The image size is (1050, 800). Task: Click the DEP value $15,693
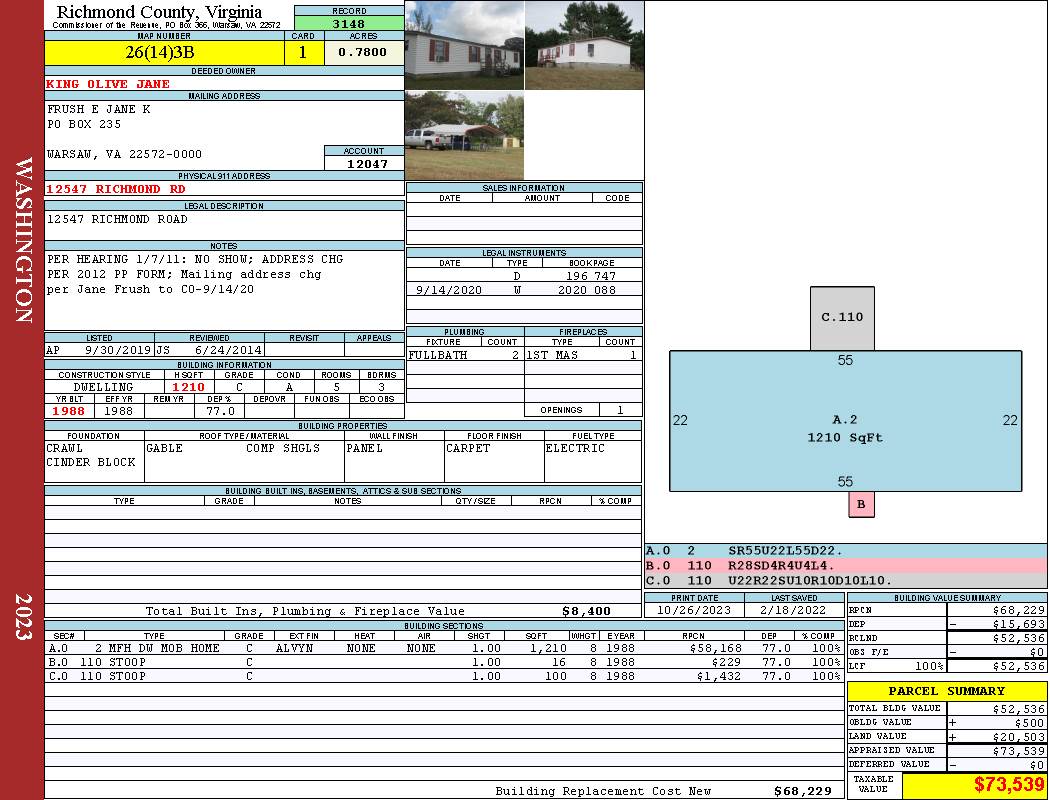(1019, 624)
